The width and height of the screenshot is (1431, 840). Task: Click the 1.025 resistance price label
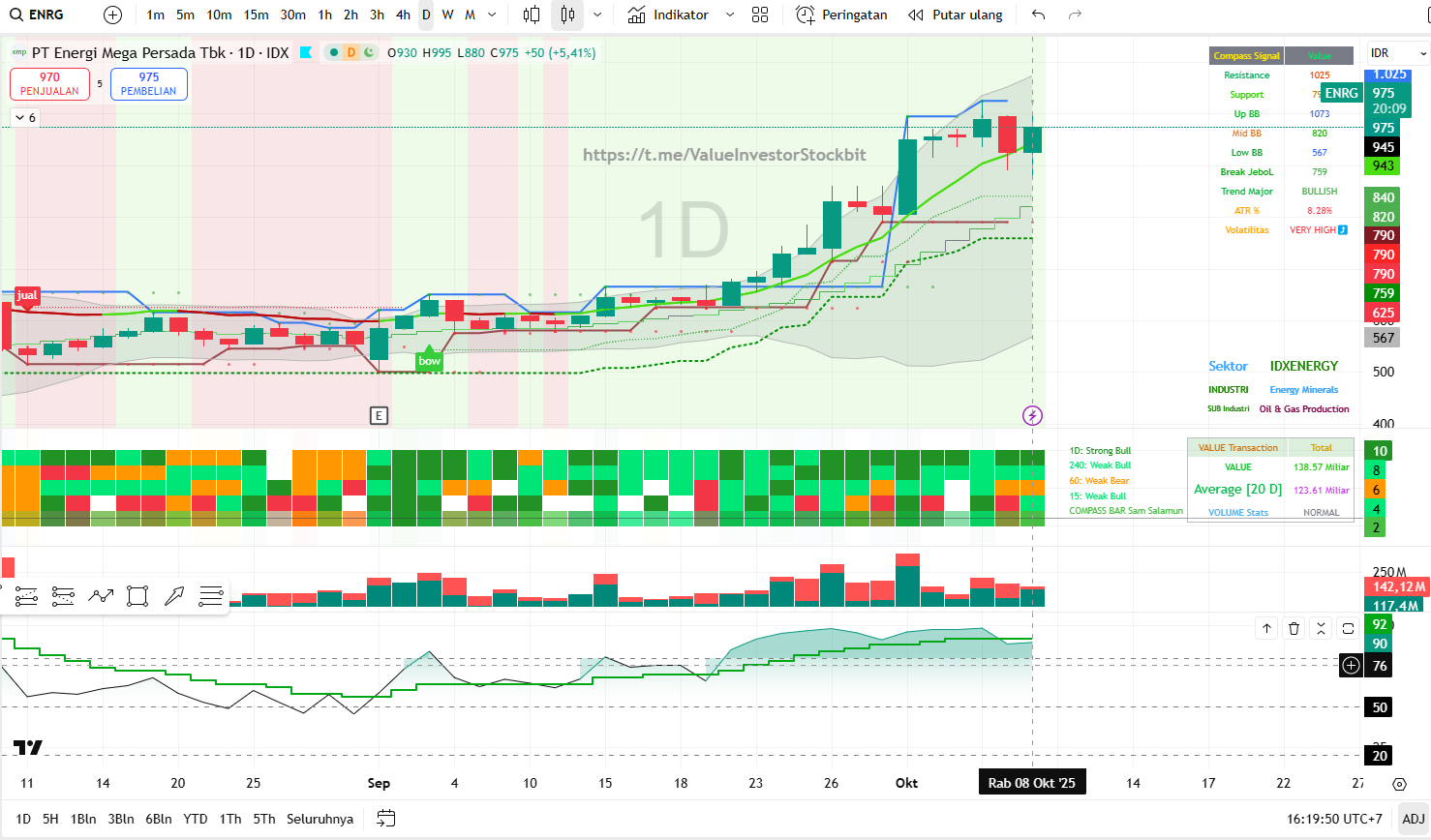pos(1389,75)
